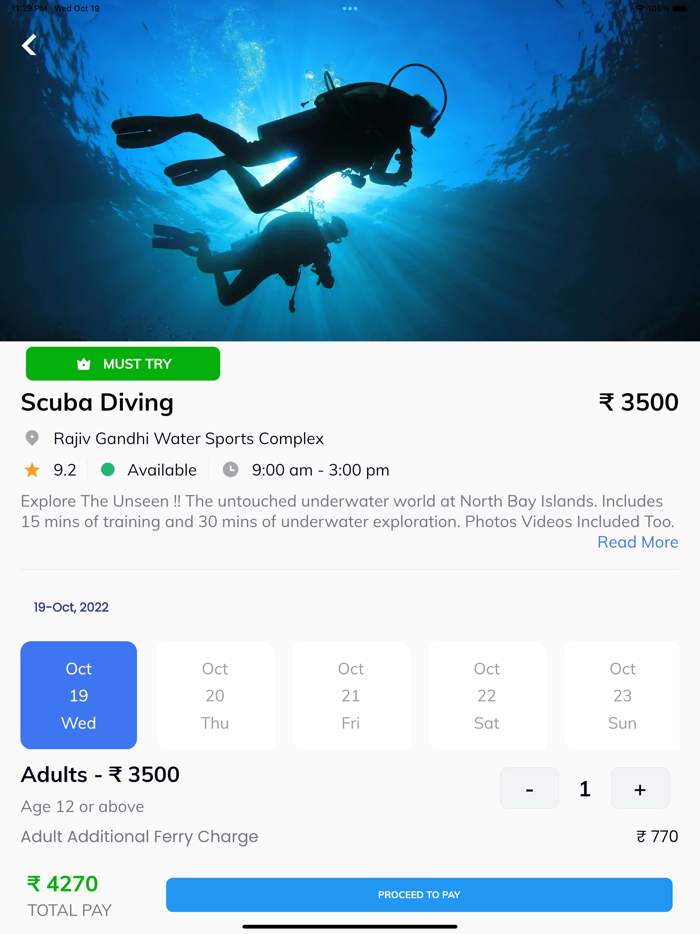The image size is (700, 934).
Task: Increase adult count with plus button
Action: pos(640,789)
